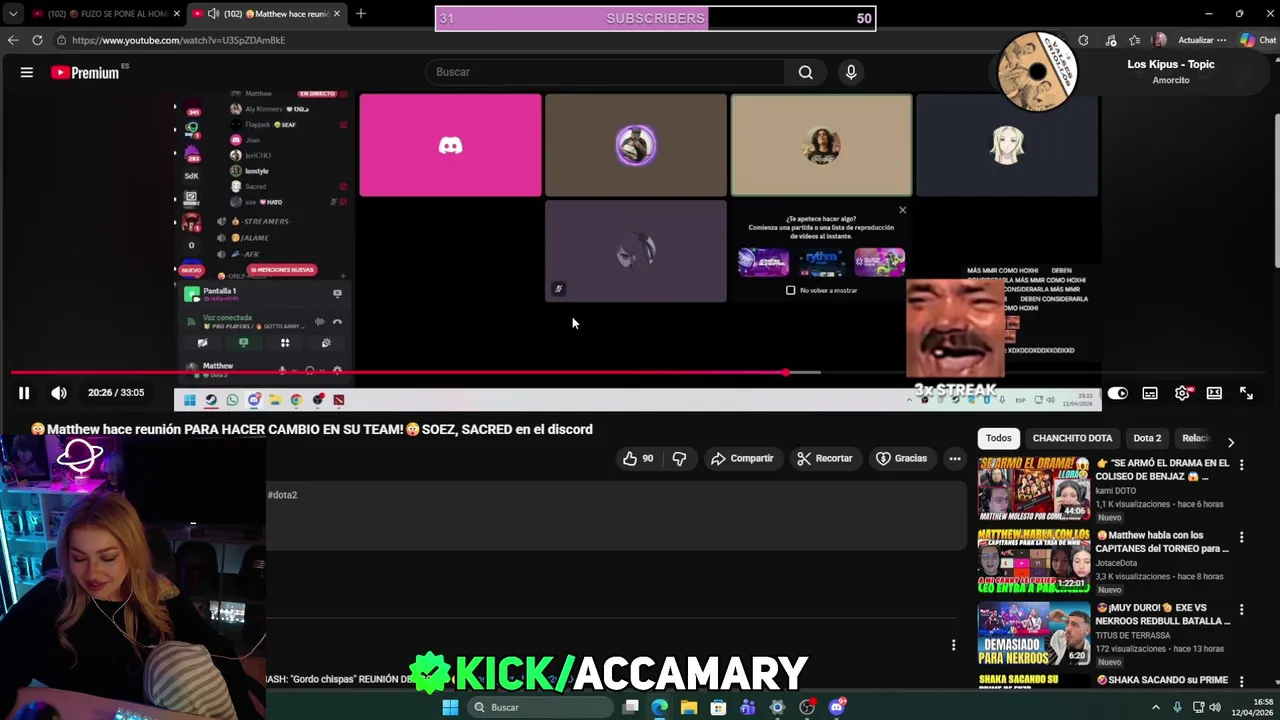Image resolution: width=1280 pixels, height=720 pixels.
Task: Open 'SE ARMÓ EL DRAMA' video thumbnail
Action: [1034, 487]
